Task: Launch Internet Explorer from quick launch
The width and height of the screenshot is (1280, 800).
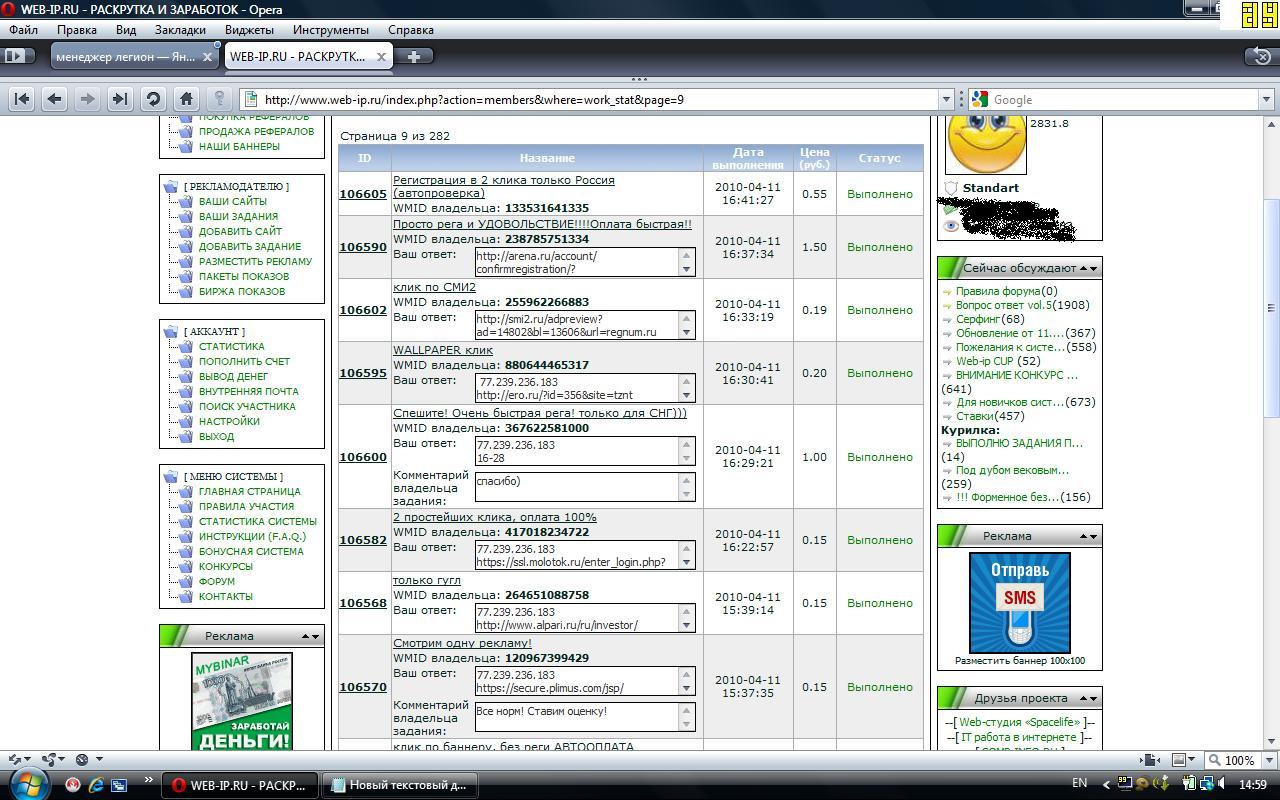Action: (96, 785)
